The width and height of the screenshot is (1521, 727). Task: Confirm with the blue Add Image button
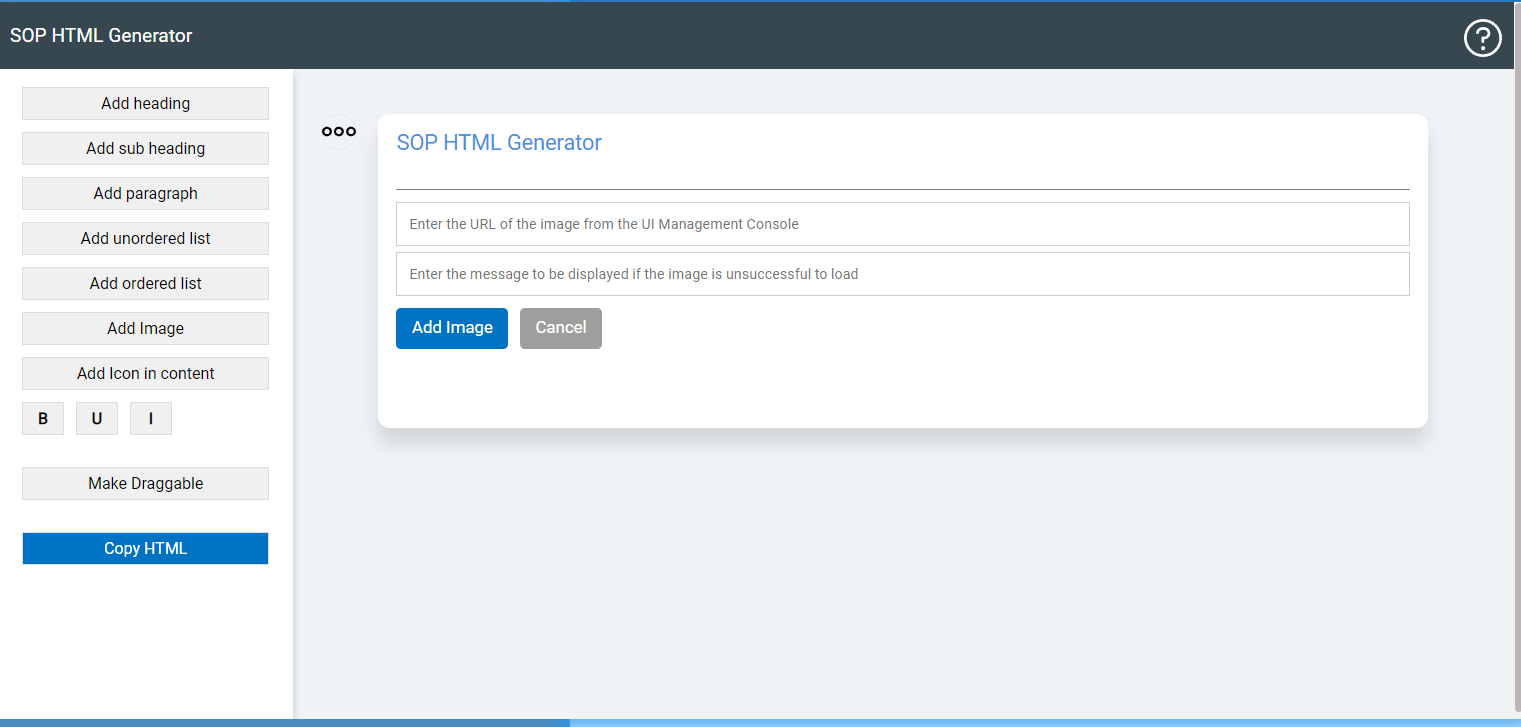[x=452, y=328]
